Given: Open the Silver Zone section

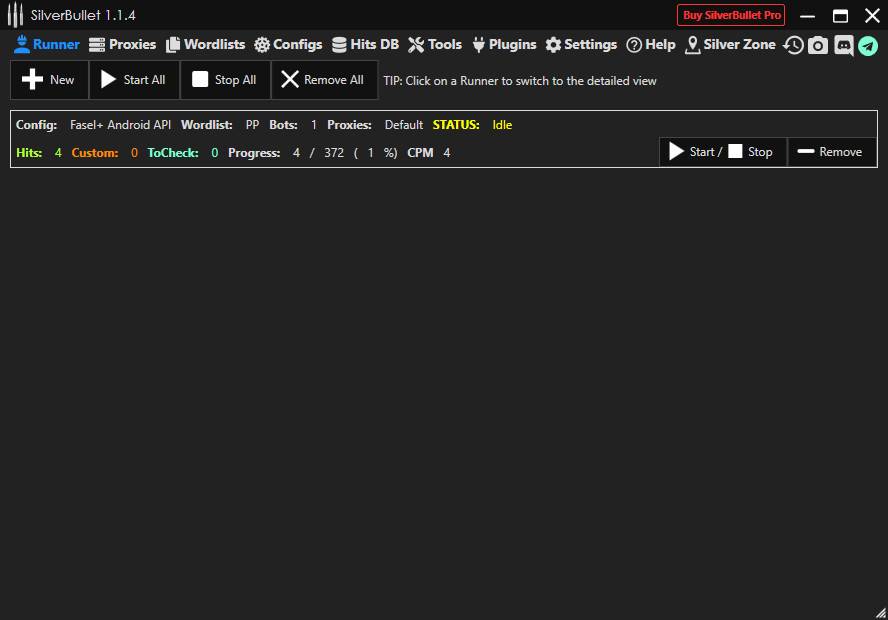Looking at the screenshot, I should 733,44.
